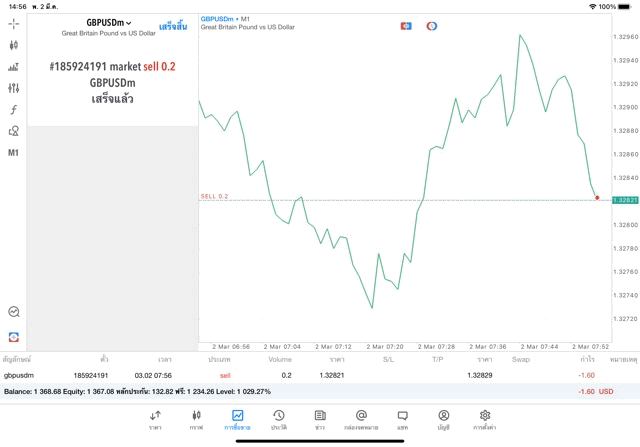
Task: Open chart type candlestick icon
Action: [x=13, y=45]
